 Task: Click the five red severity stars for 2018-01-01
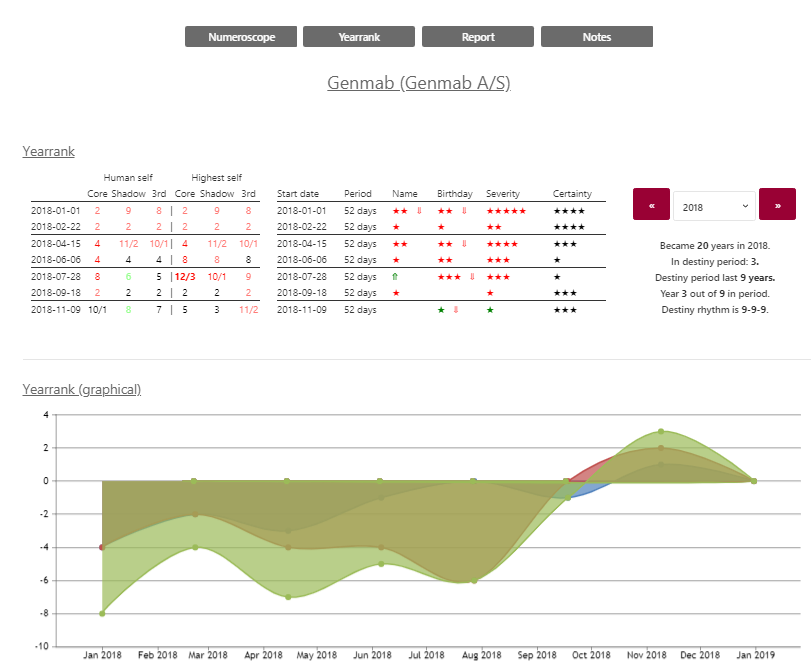pyautogui.click(x=506, y=211)
